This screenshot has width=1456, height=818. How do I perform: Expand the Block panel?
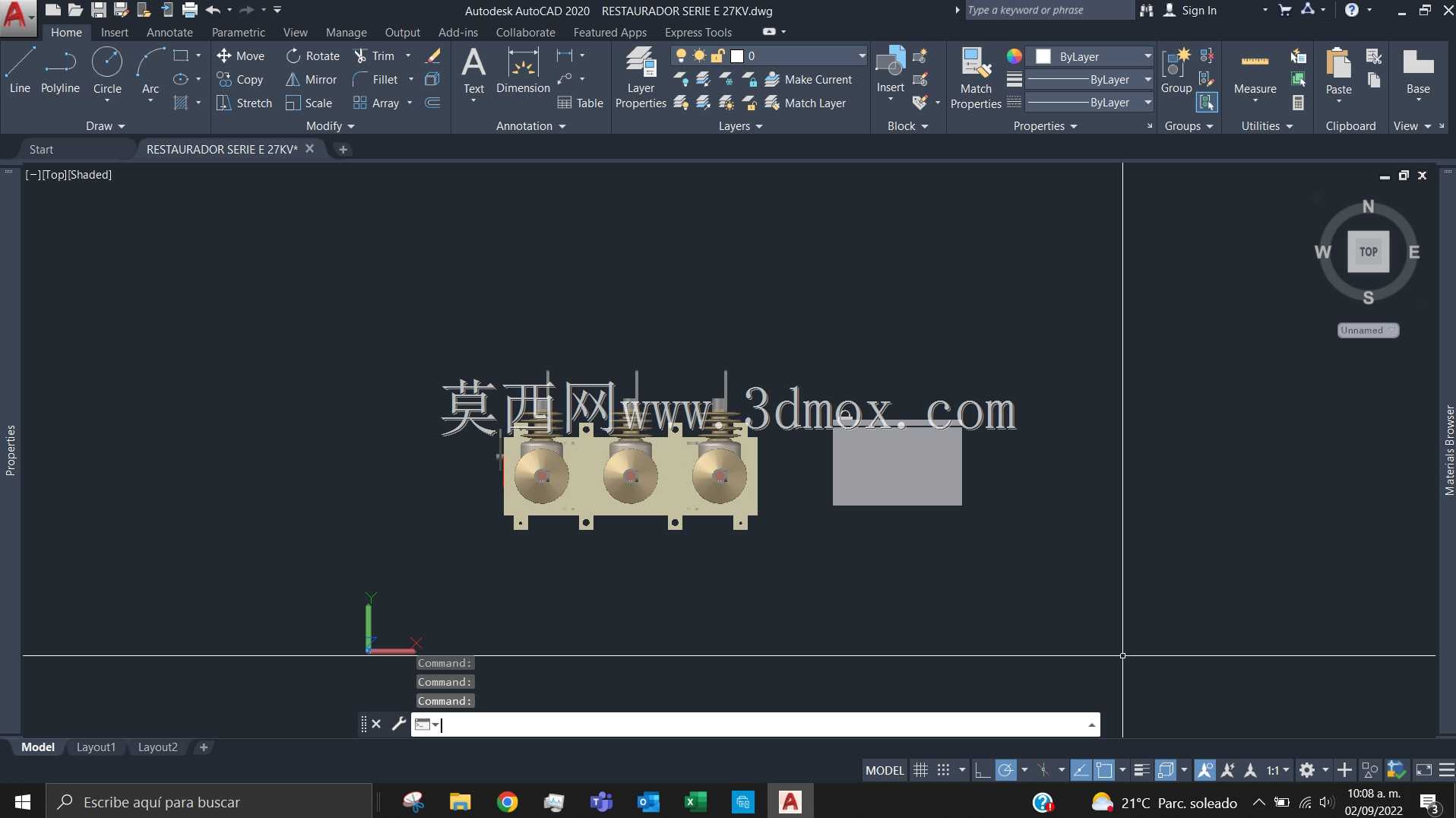click(x=908, y=125)
